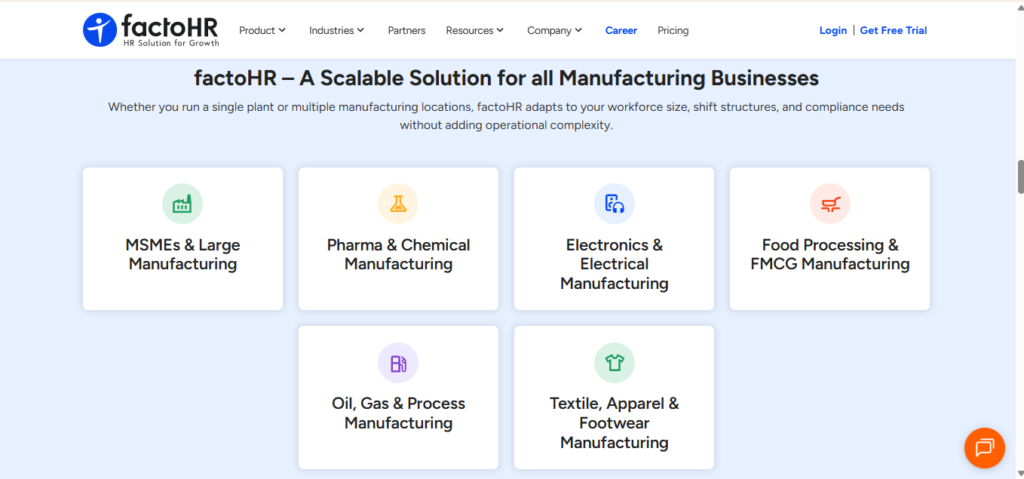1024x479 pixels.
Task: Expand the Product dropdown menu
Action: pyautogui.click(x=262, y=30)
